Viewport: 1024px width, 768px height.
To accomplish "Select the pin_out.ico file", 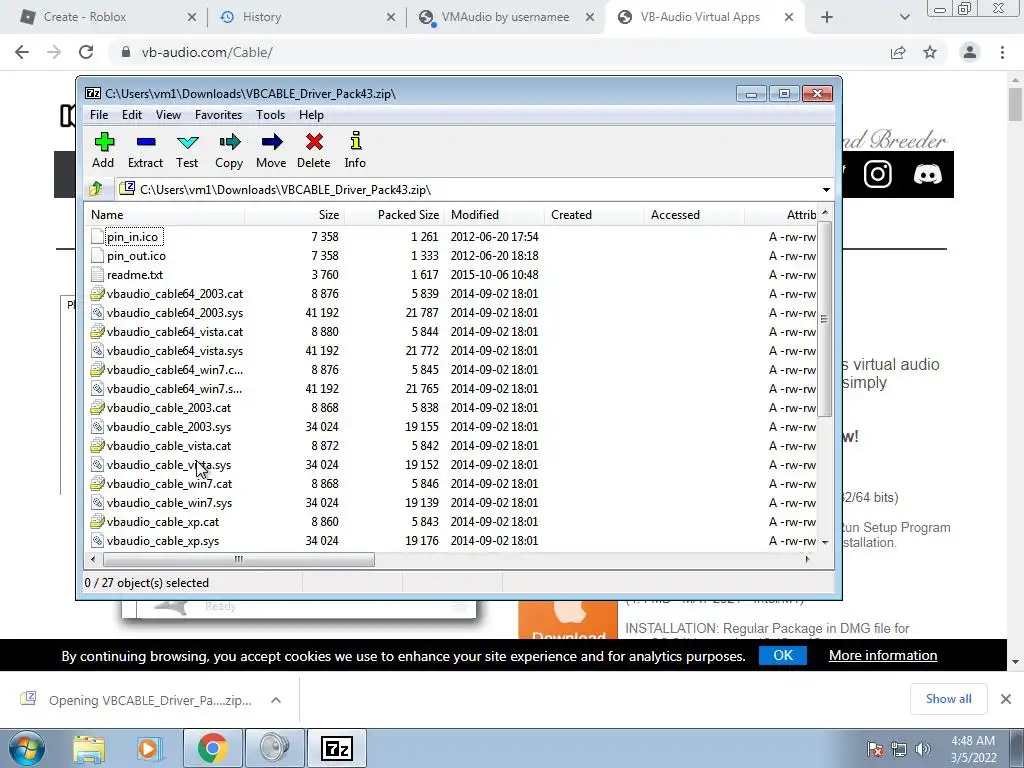I will point(136,256).
